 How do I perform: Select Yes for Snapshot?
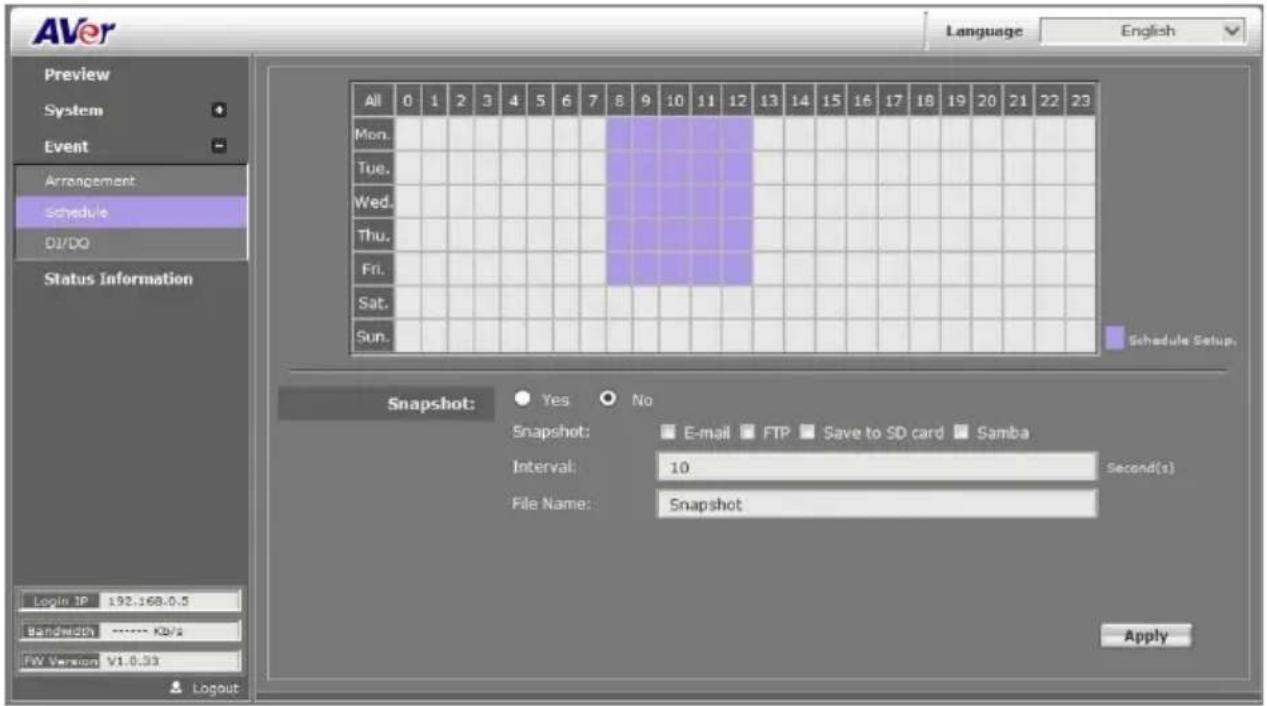tap(522, 400)
